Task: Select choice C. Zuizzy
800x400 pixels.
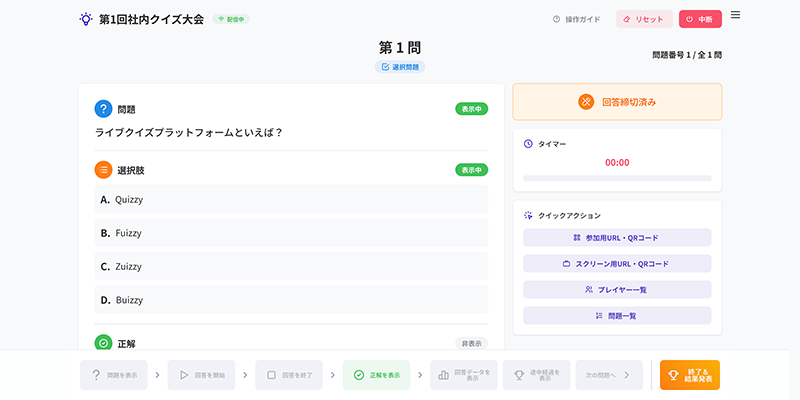Action: tap(291, 266)
